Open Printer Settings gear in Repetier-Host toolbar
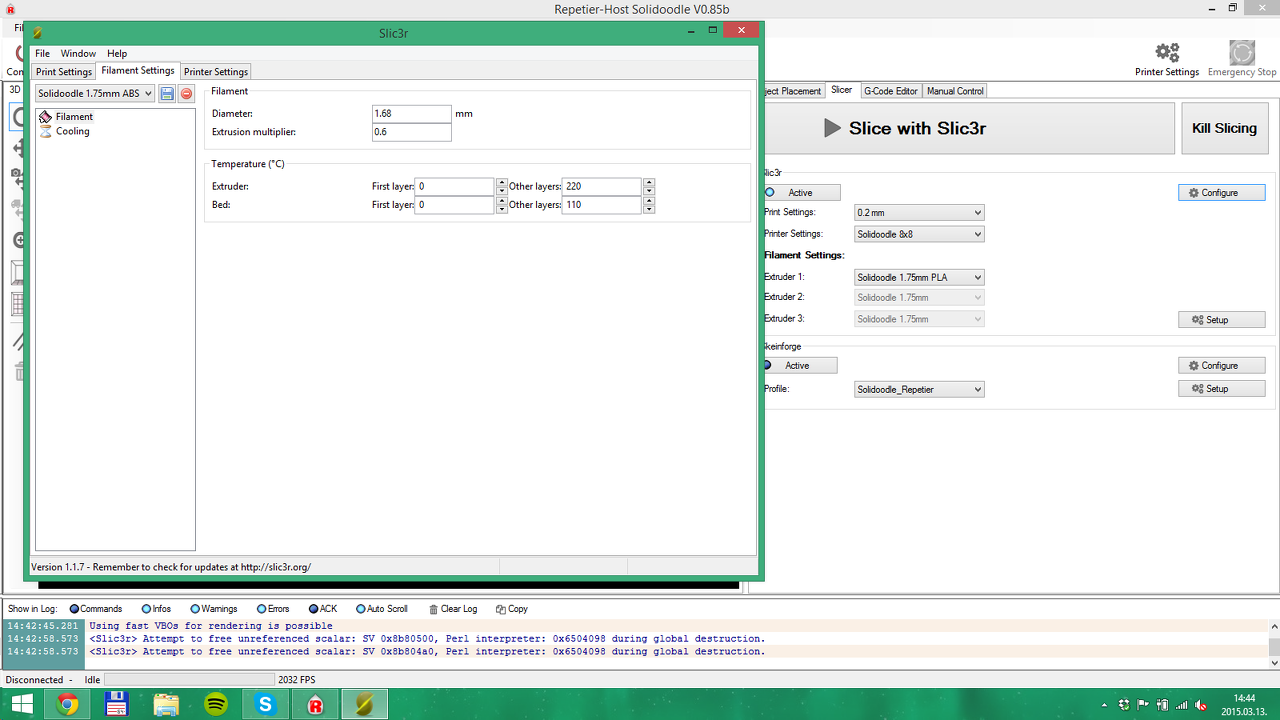Image resolution: width=1280 pixels, height=720 pixels. pyautogui.click(x=1167, y=59)
